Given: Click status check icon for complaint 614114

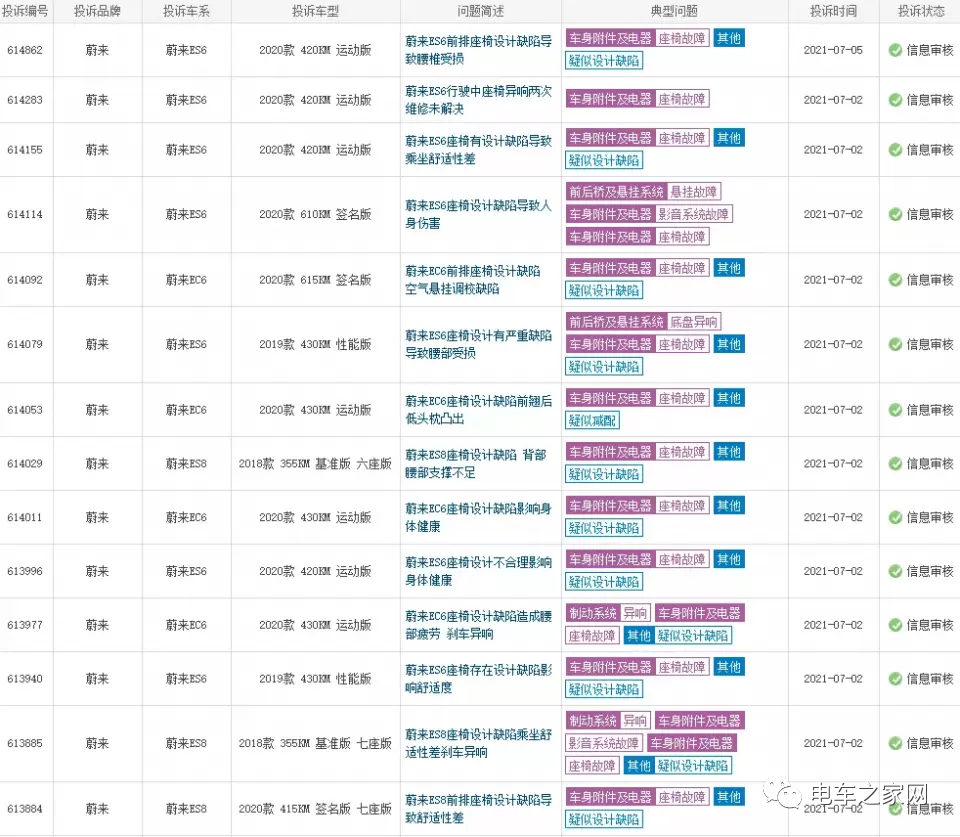Looking at the screenshot, I should pyautogui.click(x=895, y=214).
